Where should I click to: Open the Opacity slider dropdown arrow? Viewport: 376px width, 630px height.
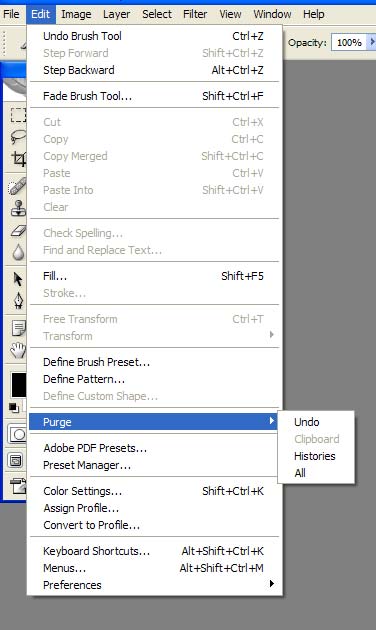pyautogui.click(x=372, y=42)
